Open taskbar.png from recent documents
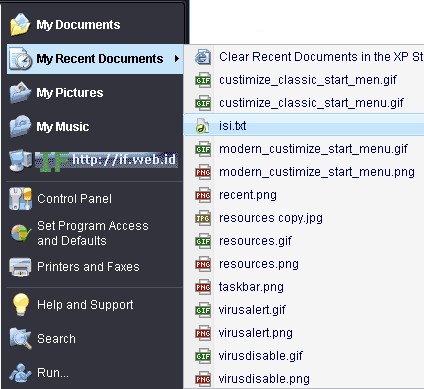424x389 pixels. click(304, 287)
